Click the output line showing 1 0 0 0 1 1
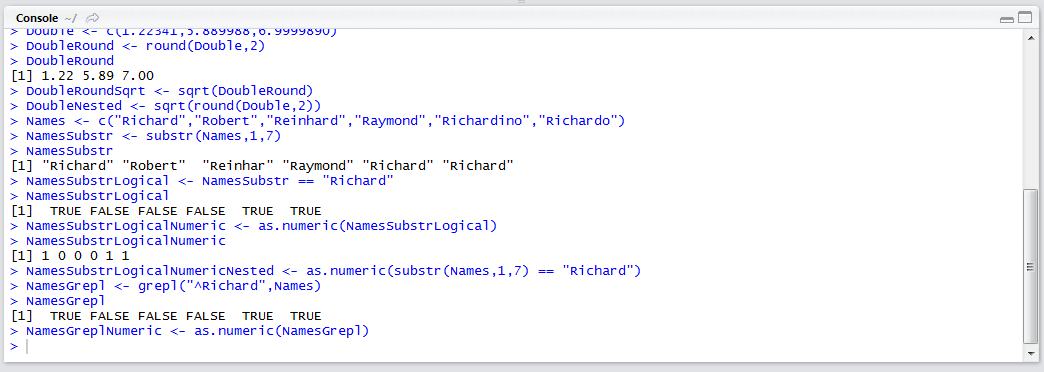This screenshot has height=372, width=1044. point(70,256)
